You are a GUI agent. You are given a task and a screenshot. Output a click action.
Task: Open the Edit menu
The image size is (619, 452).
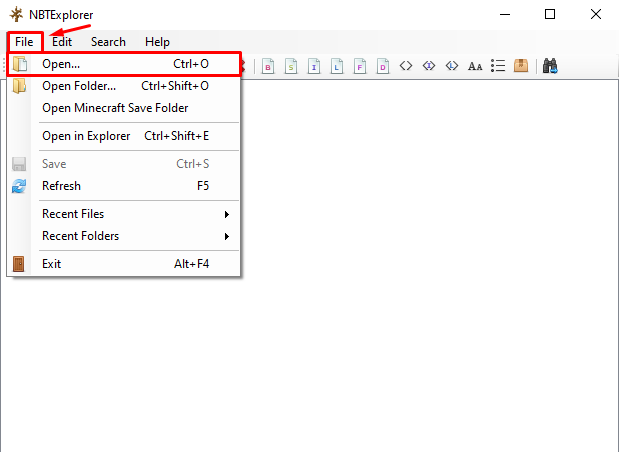(x=62, y=42)
